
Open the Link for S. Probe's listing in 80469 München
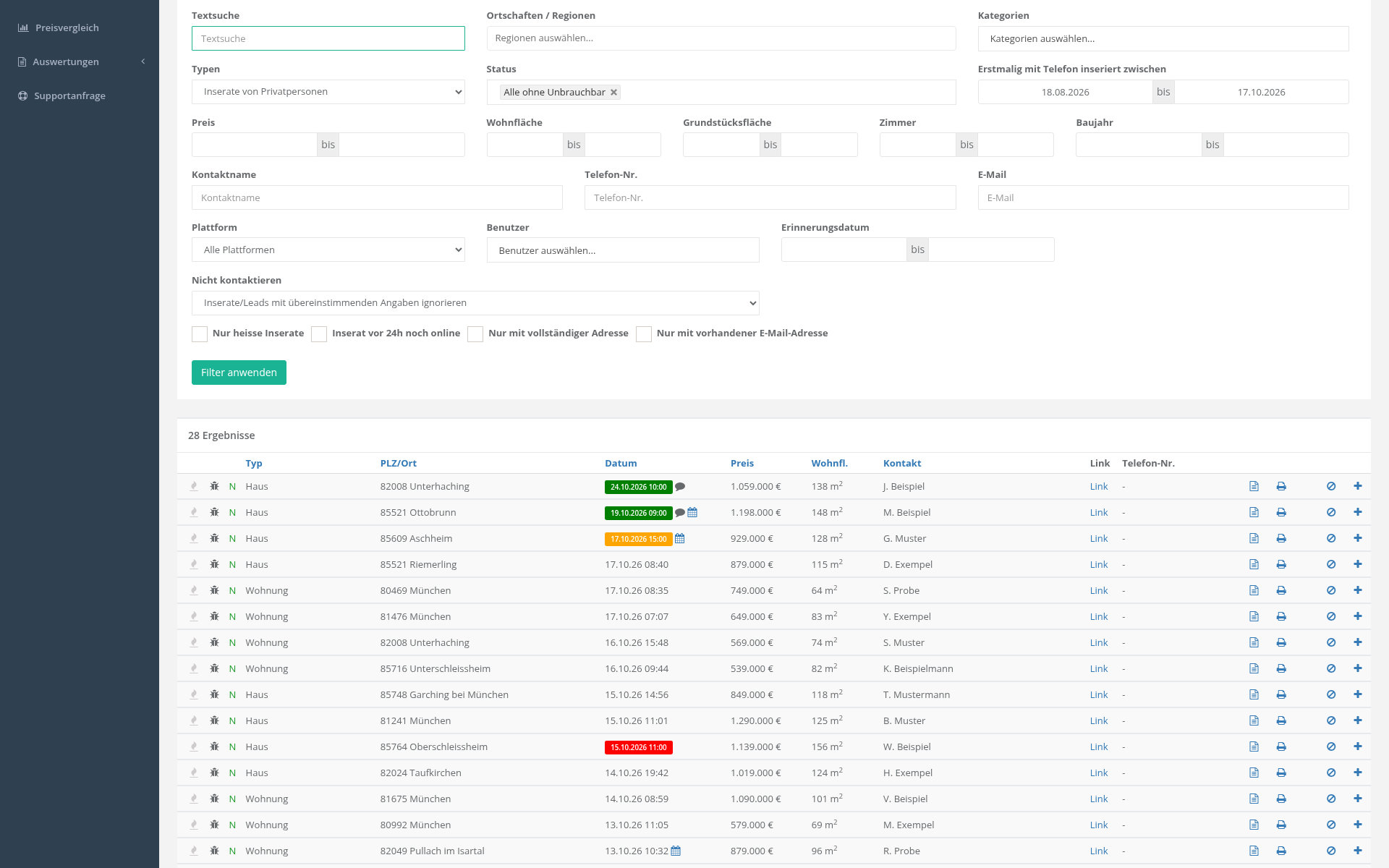[x=1098, y=590]
